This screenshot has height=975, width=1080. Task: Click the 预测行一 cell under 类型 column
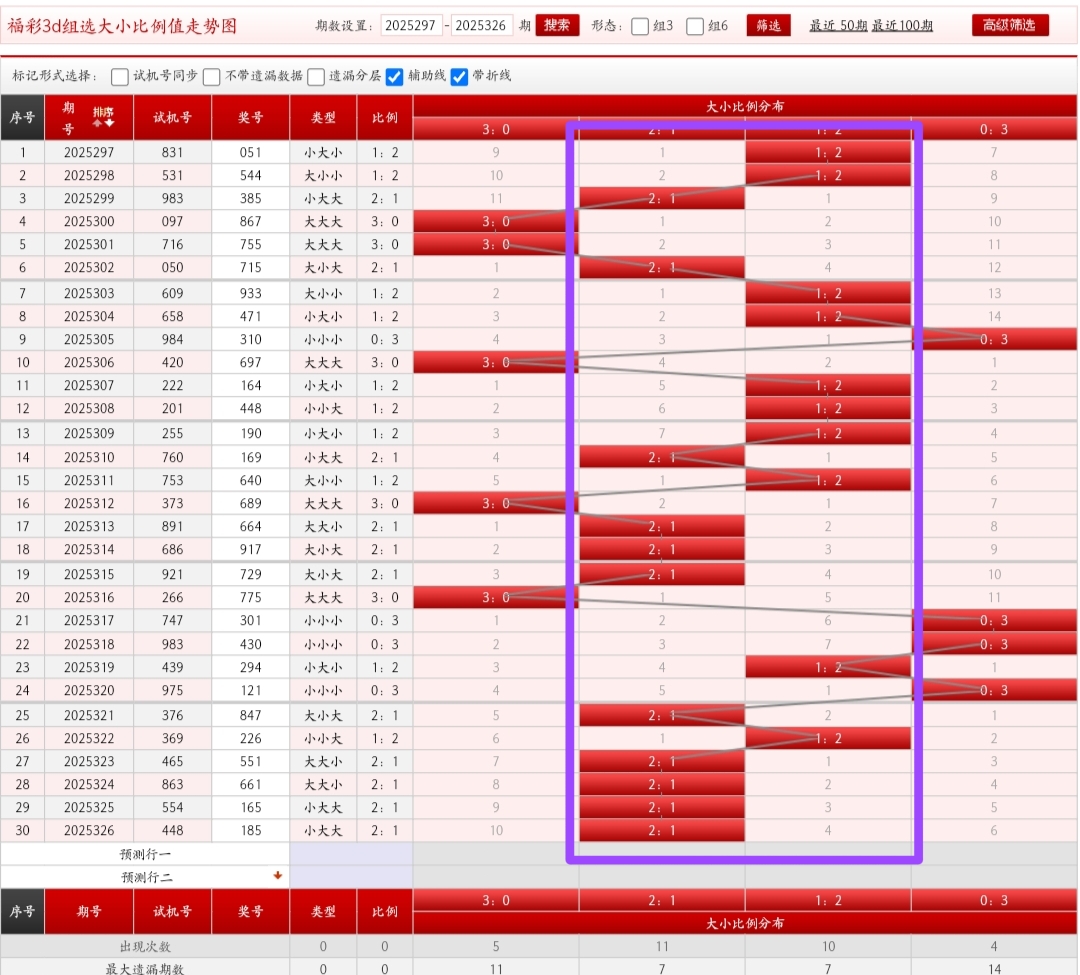click(x=323, y=854)
